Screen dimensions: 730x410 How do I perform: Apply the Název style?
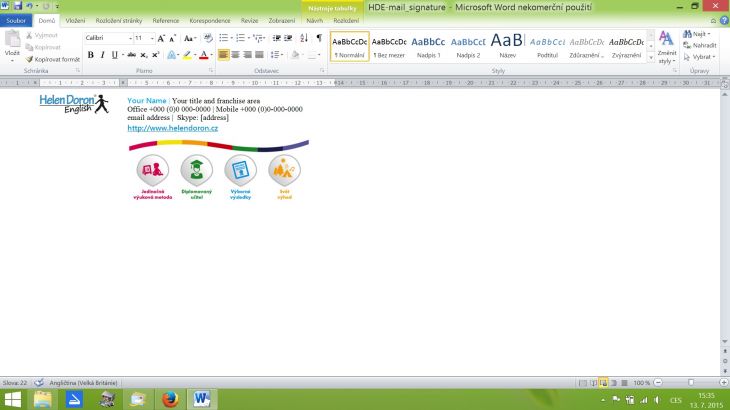(x=507, y=47)
